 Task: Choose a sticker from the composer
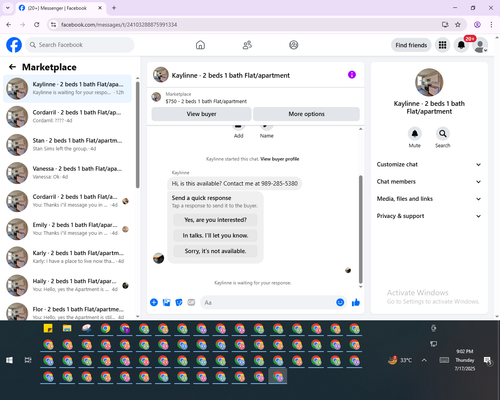coord(179,302)
